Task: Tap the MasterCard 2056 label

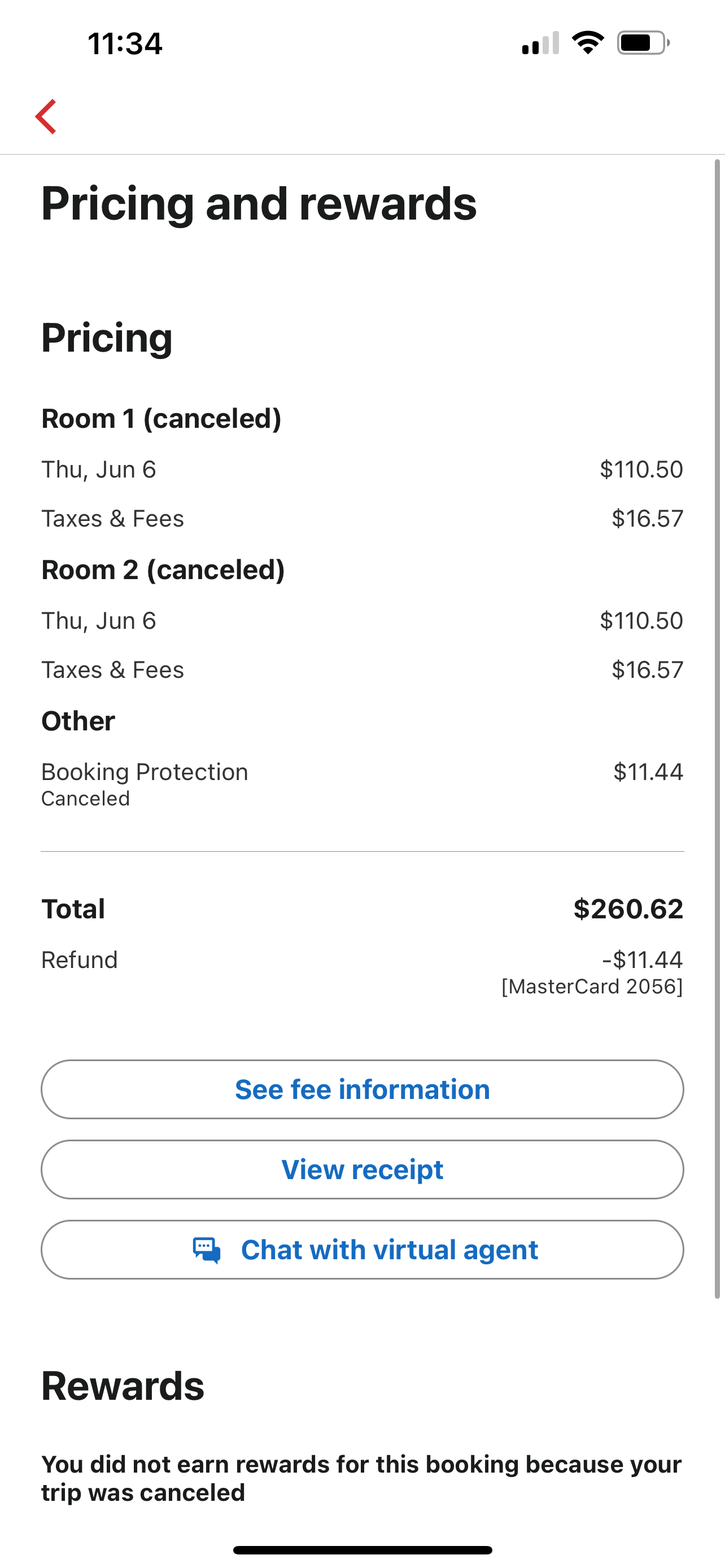Action: point(592,987)
